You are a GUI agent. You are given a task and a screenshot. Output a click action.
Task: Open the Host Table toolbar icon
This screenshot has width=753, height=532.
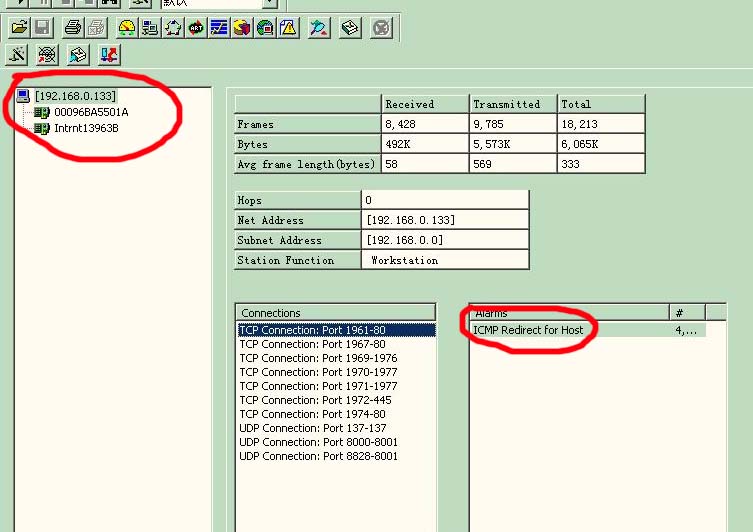click(150, 28)
